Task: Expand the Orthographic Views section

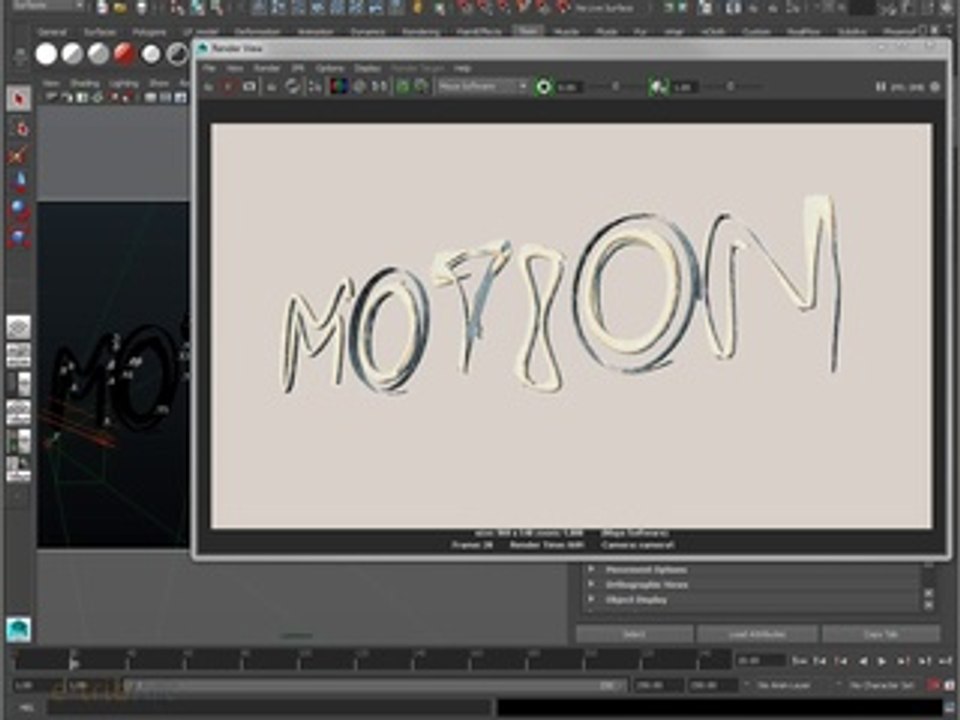Action: 591,585
